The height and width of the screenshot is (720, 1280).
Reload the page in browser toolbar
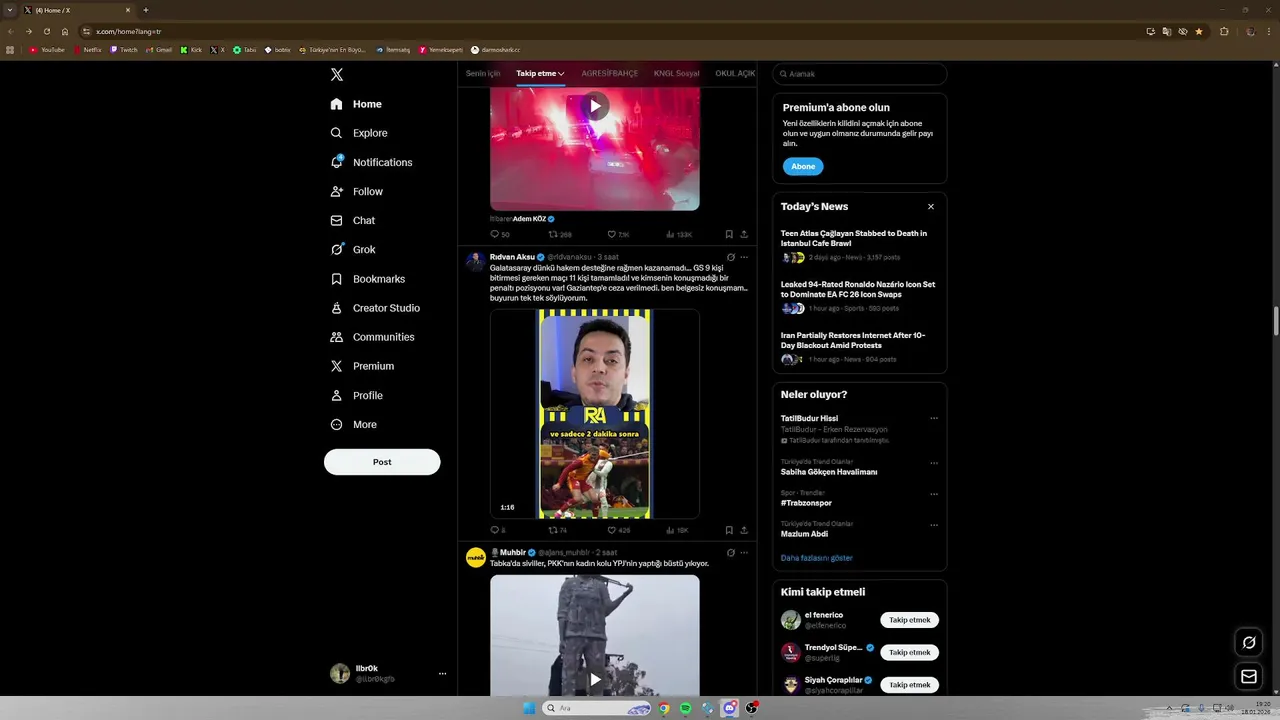[x=46, y=31]
